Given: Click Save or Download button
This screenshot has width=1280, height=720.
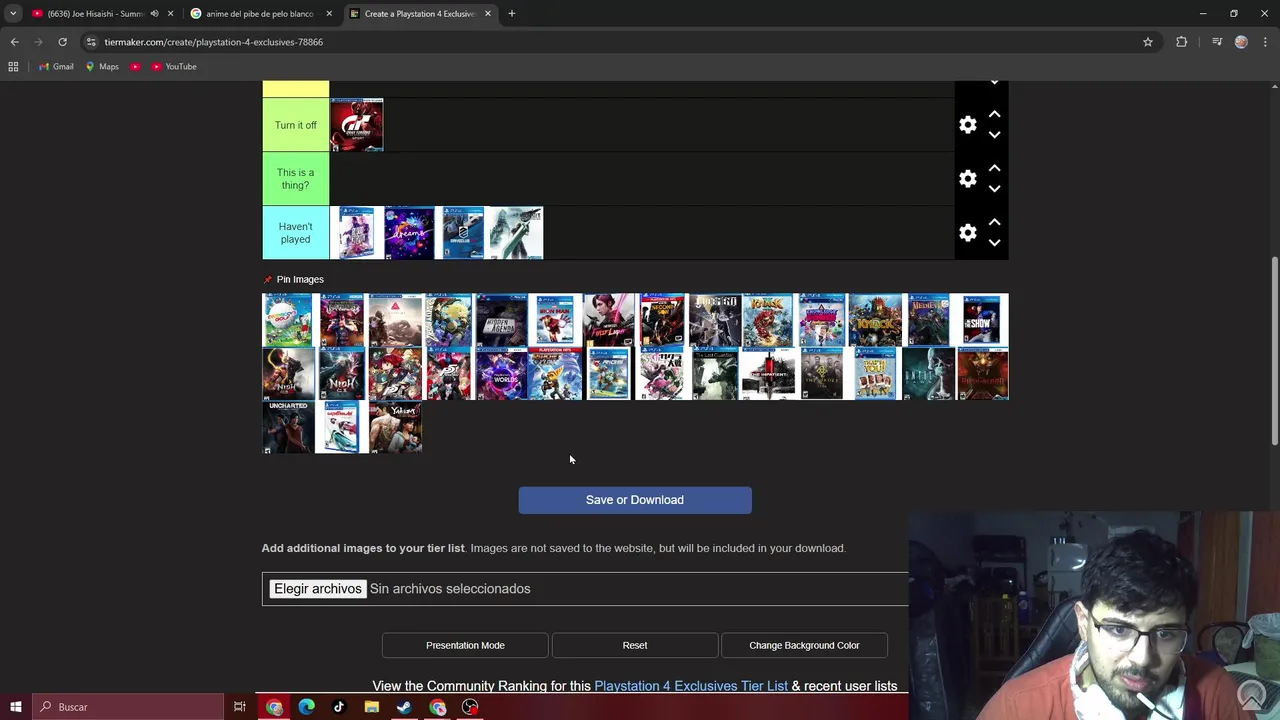Looking at the screenshot, I should point(635,500).
